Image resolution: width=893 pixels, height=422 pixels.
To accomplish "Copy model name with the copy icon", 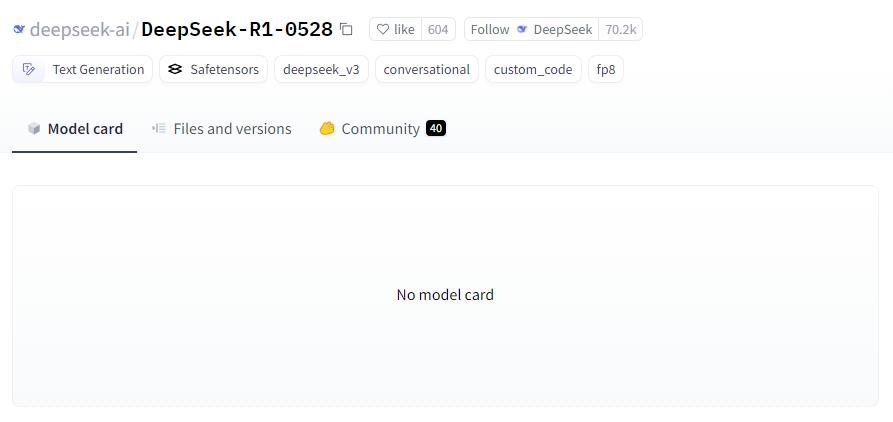I will coord(346,29).
